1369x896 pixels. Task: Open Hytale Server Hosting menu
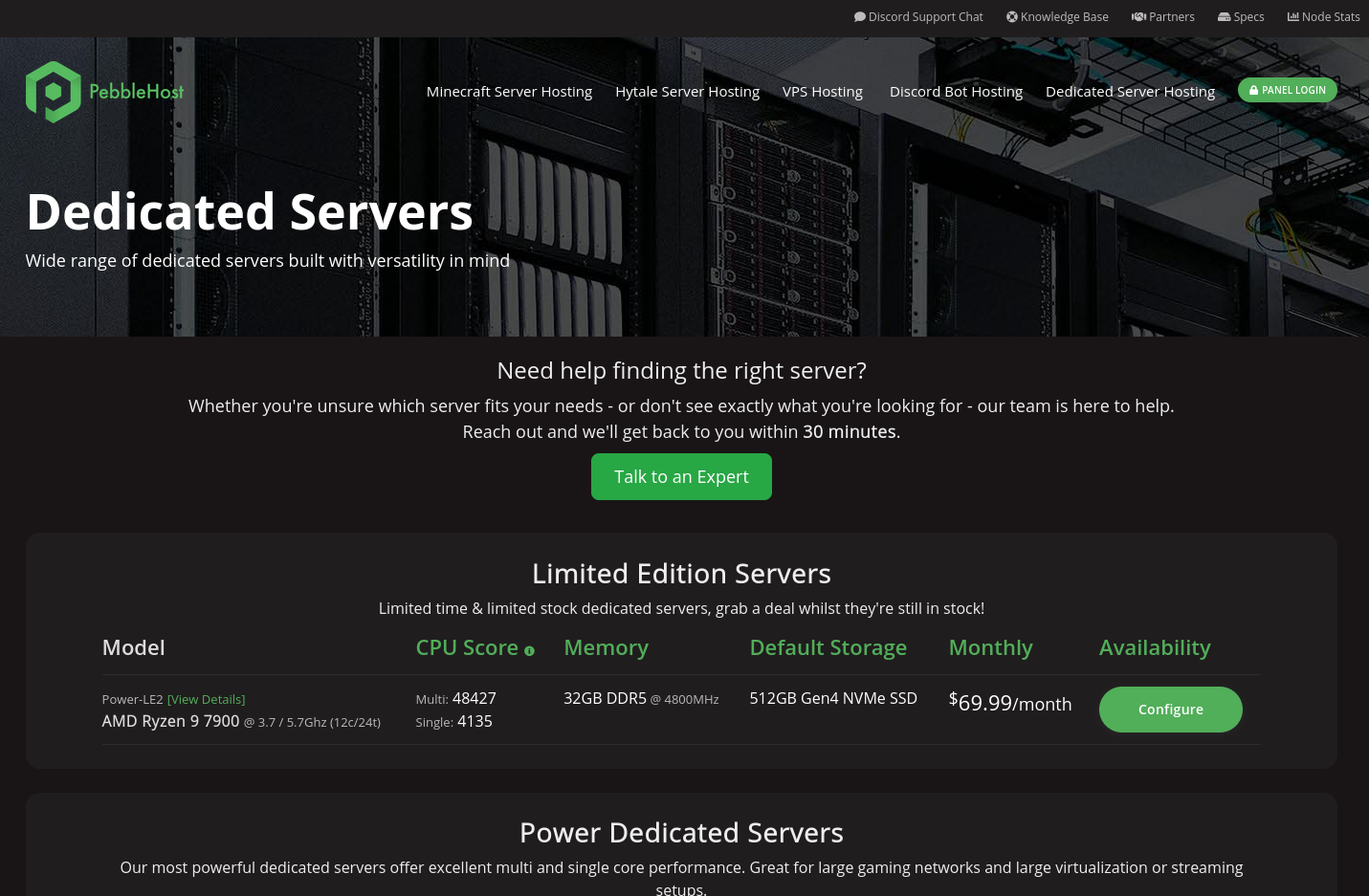[687, 92]
